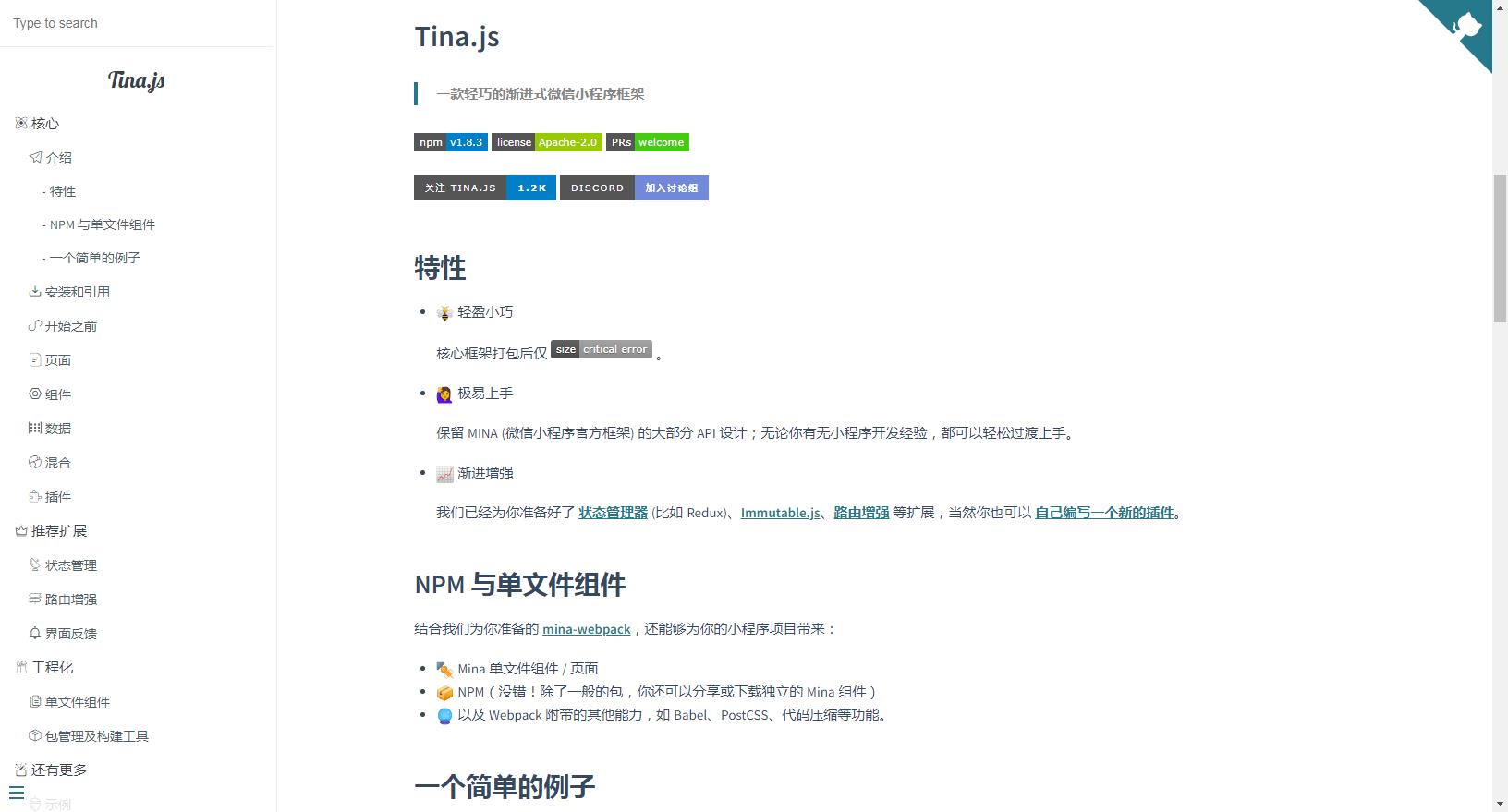Open the 自己编写一个新的插件 link
The image size is (1508, 812).
(x=1104, y=513)
